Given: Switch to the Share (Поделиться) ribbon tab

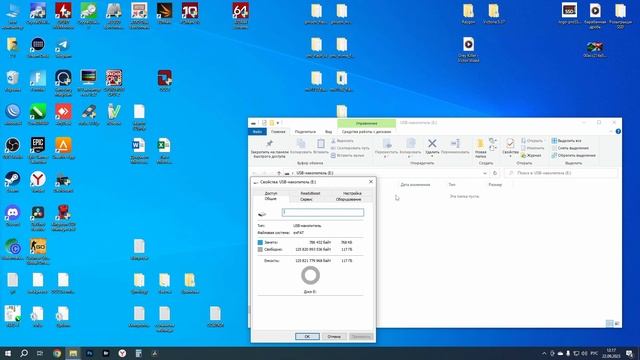Looking at the screenshot, I should pos(305,132).
